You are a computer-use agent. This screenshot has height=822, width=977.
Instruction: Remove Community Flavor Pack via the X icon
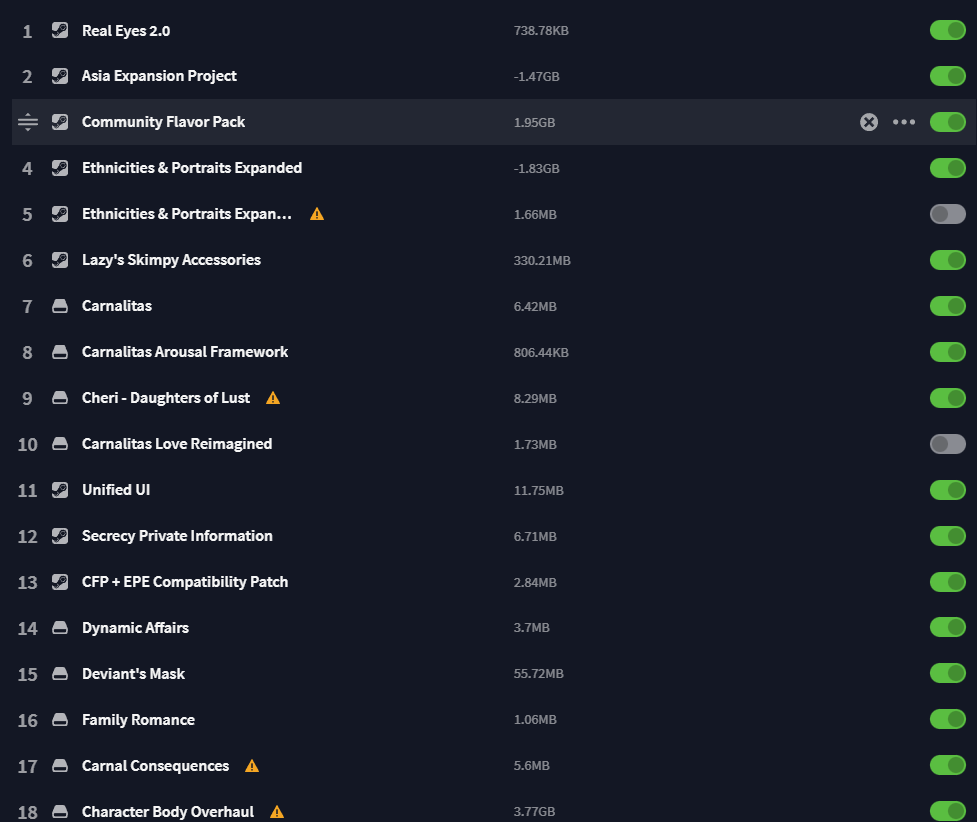868,121
